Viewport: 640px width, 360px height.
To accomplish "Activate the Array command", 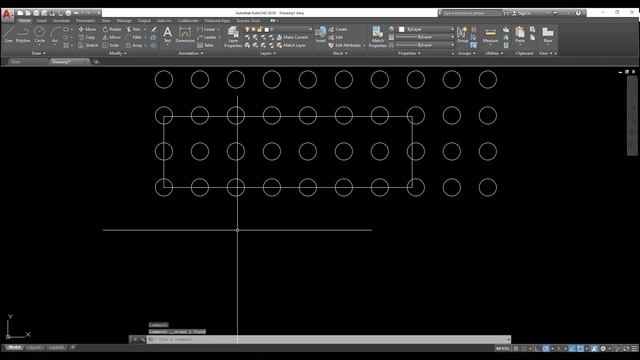I will (x=134, y=45).
